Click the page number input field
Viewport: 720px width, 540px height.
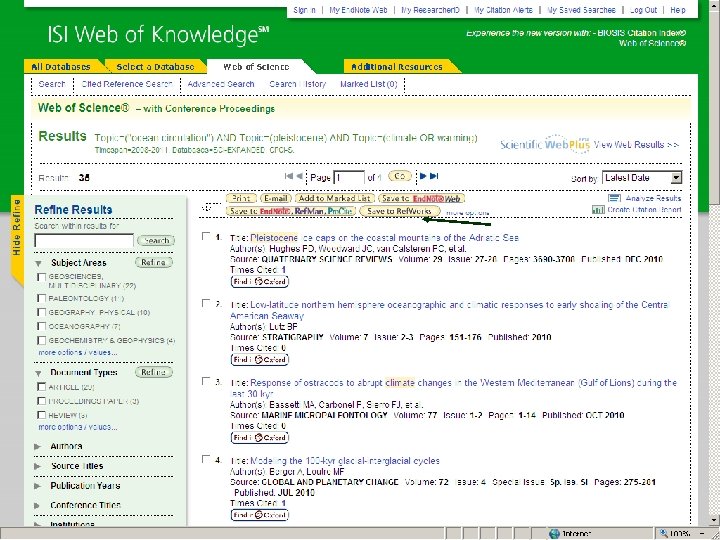click(349, 178)
